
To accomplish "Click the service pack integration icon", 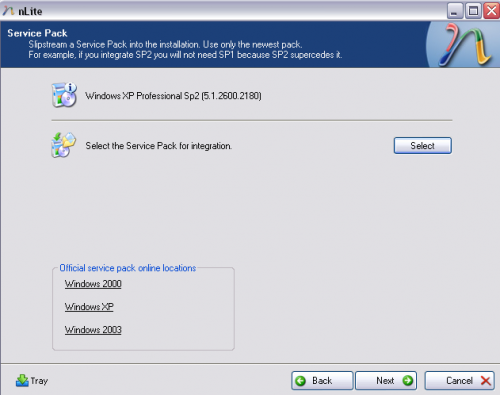I will [x=63, y=145].
